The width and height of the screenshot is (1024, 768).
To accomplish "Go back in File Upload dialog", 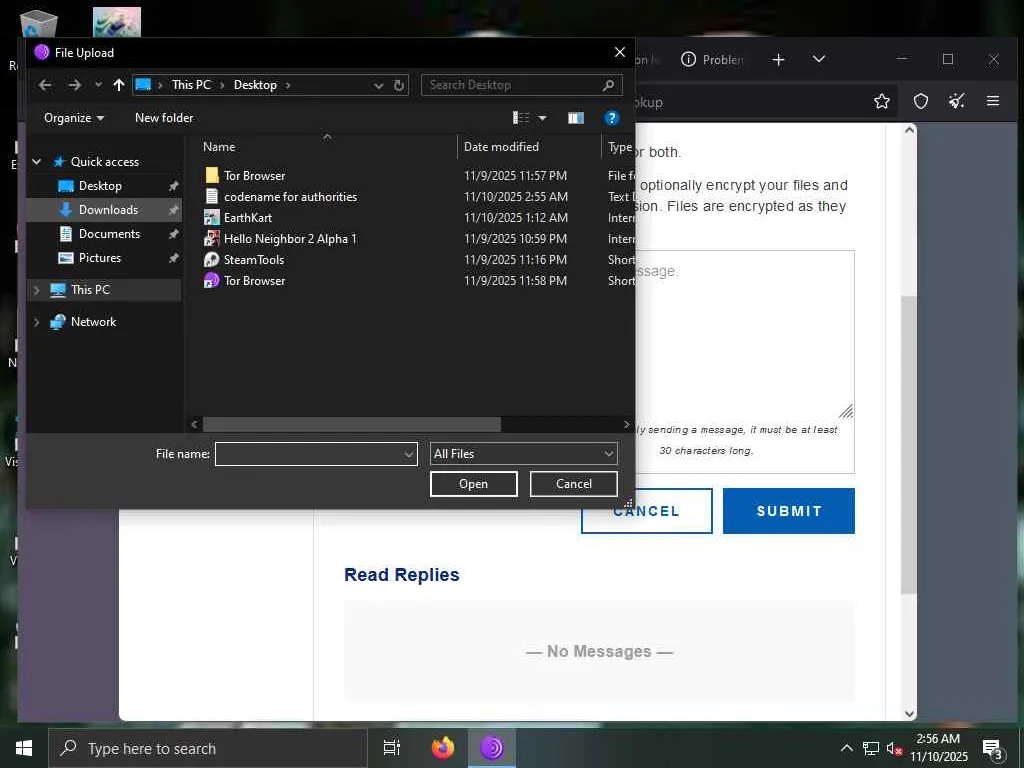I will click(x=45, y=85).
